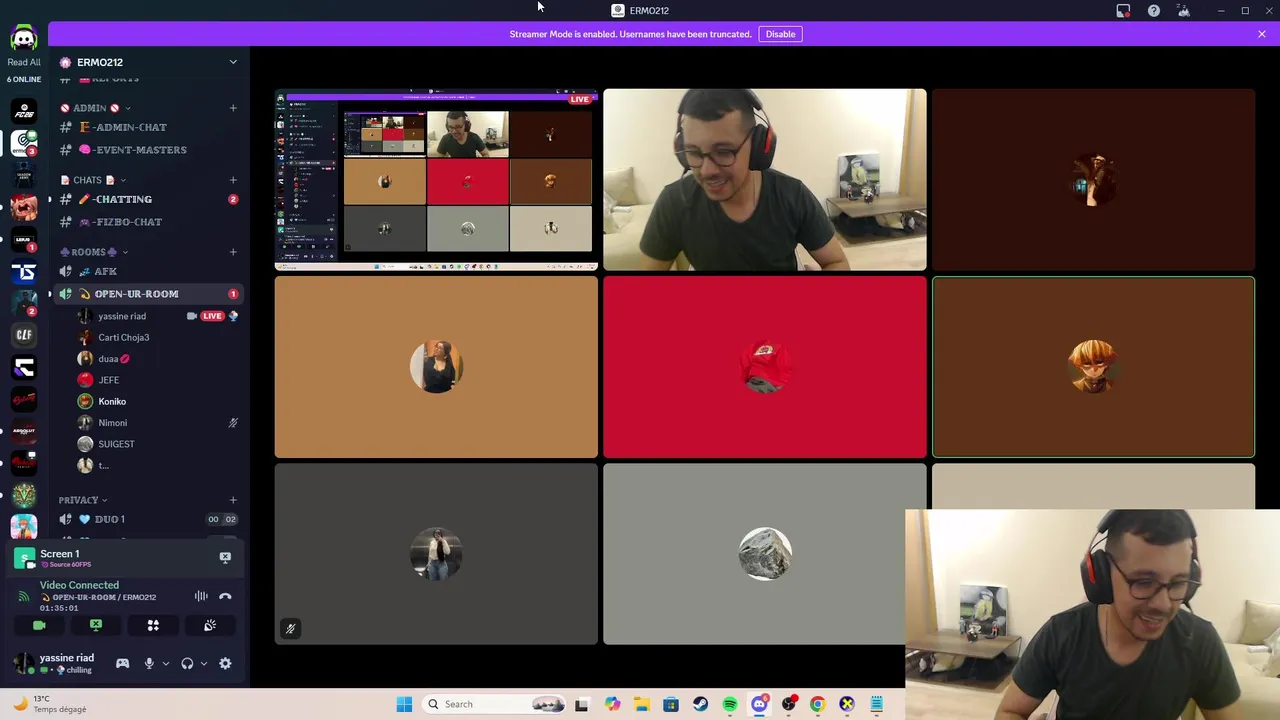
Task: Join the DUO 1 voice channel
Action: pos(148,519)
